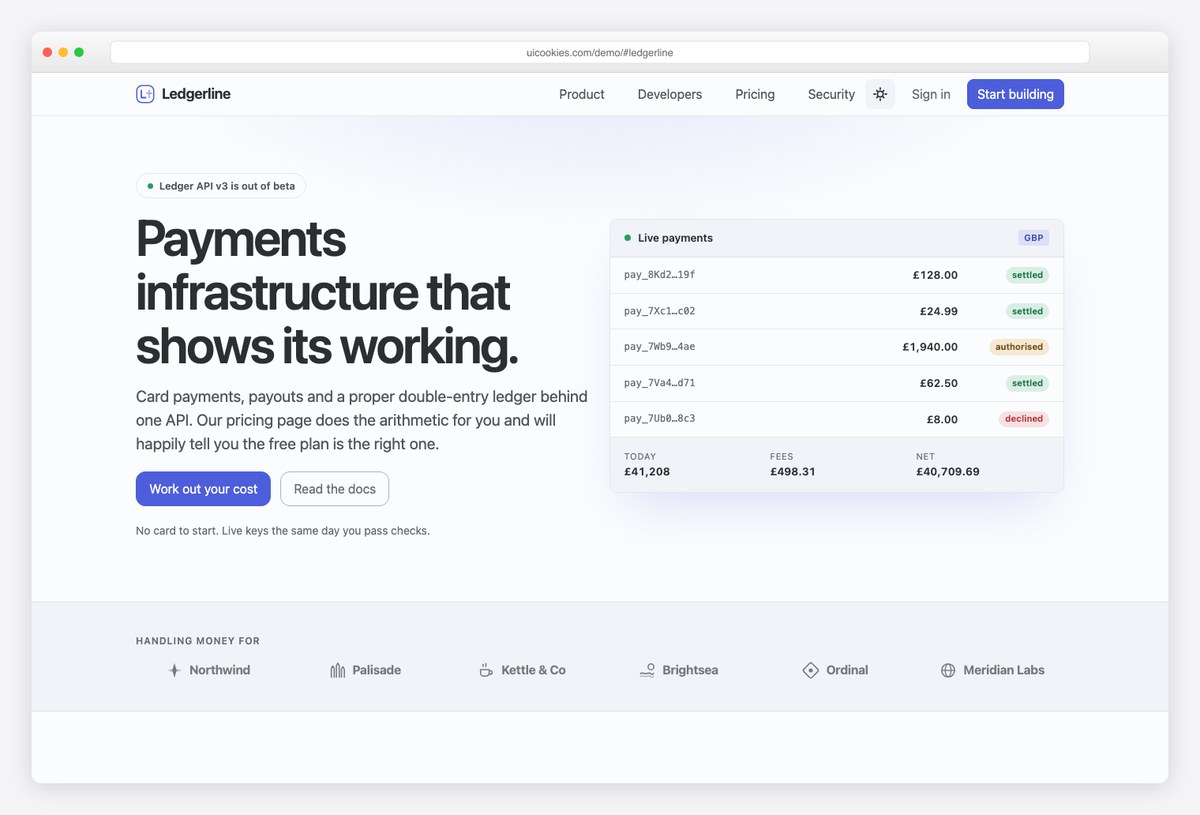Click the Palisade logo icon
Image resolution: width=1200 pixels, height=815 pixels.
click(338, 670)
